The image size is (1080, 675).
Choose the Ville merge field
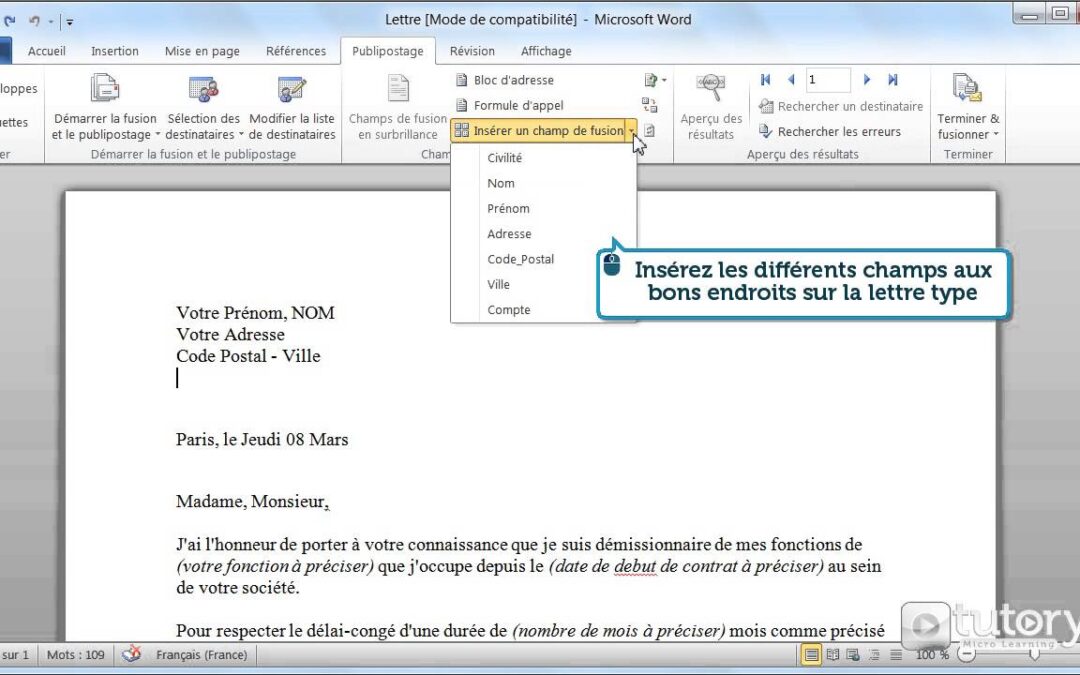click(499, 284)
